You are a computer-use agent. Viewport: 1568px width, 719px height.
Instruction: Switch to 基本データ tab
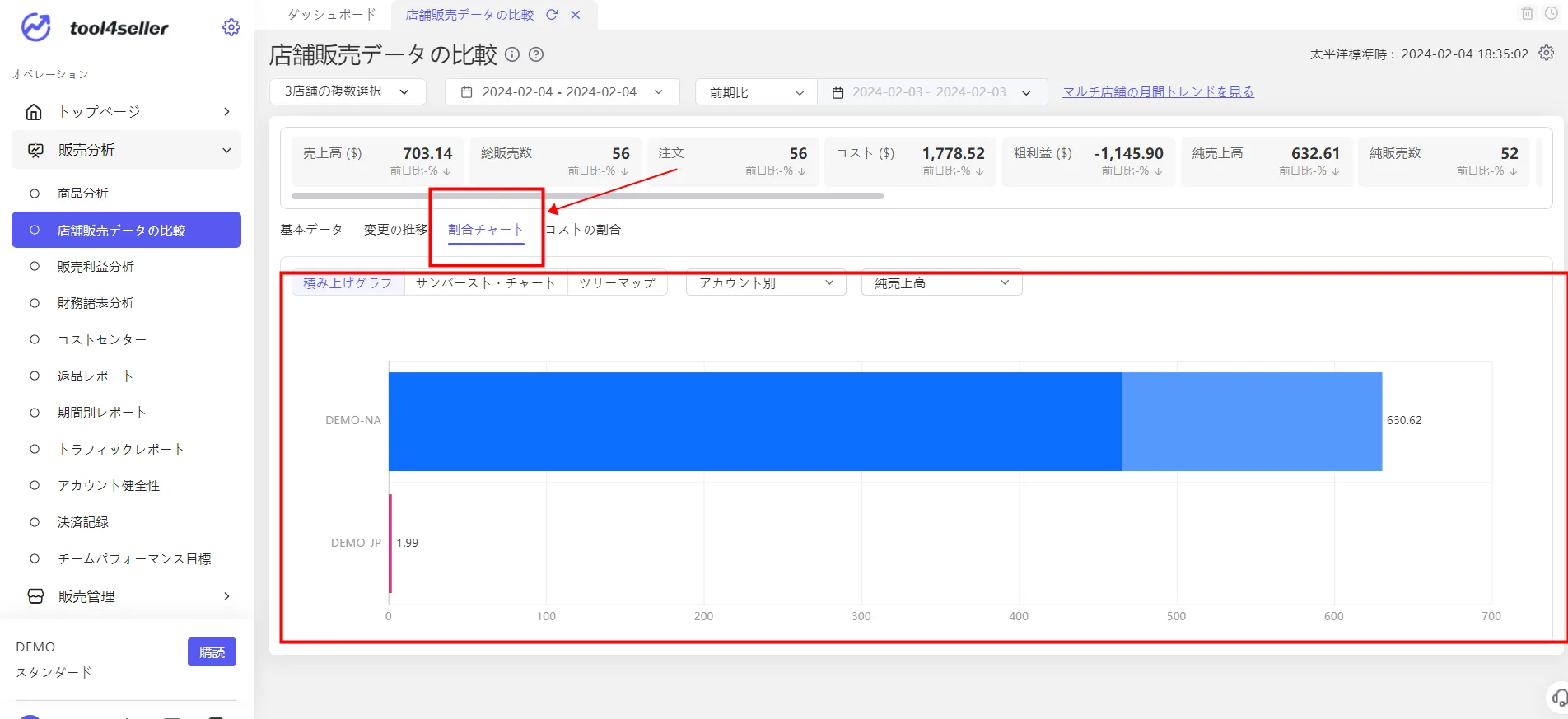pos(311,229)
